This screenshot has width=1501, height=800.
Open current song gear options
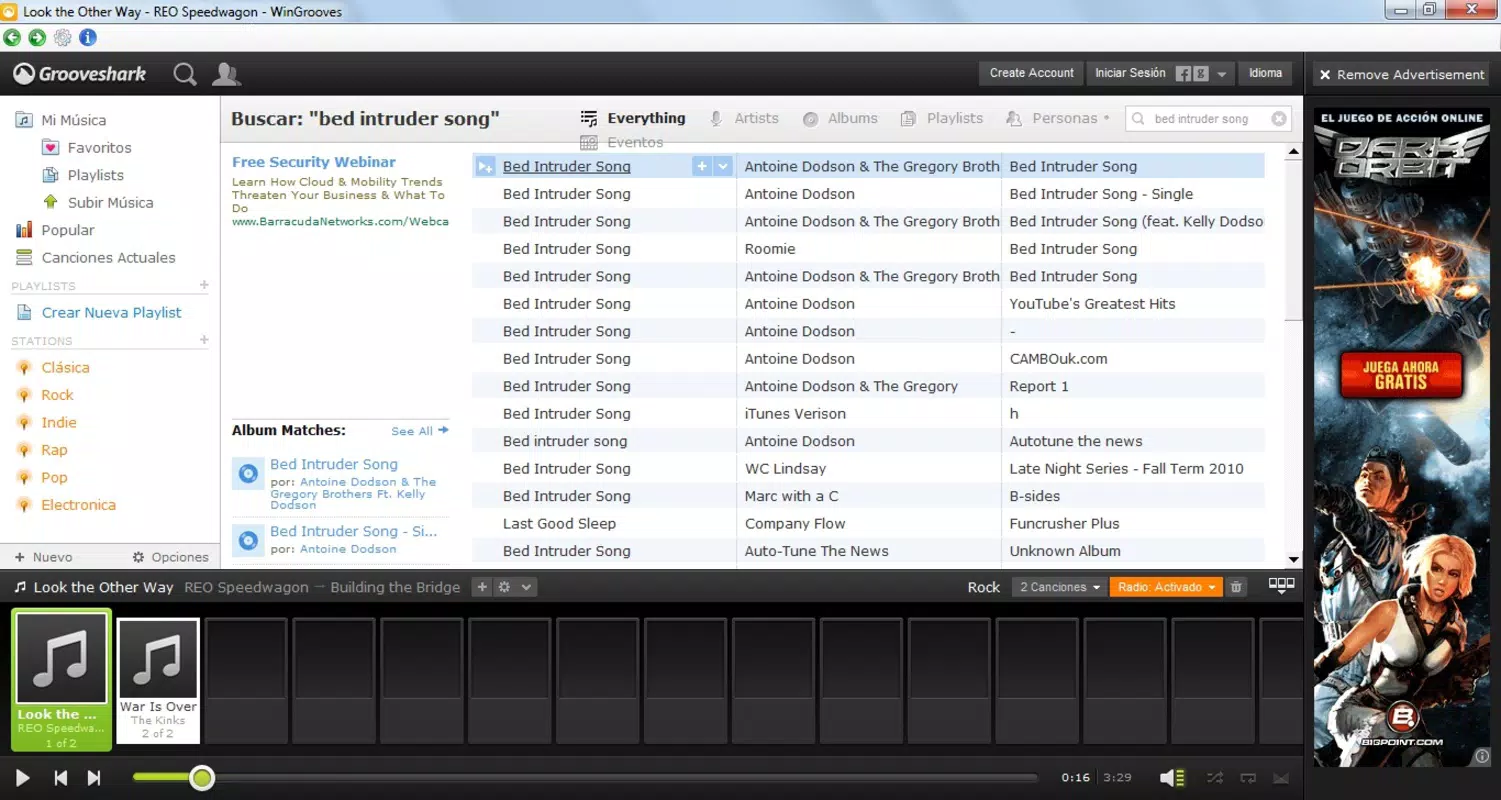coord(505,587)
